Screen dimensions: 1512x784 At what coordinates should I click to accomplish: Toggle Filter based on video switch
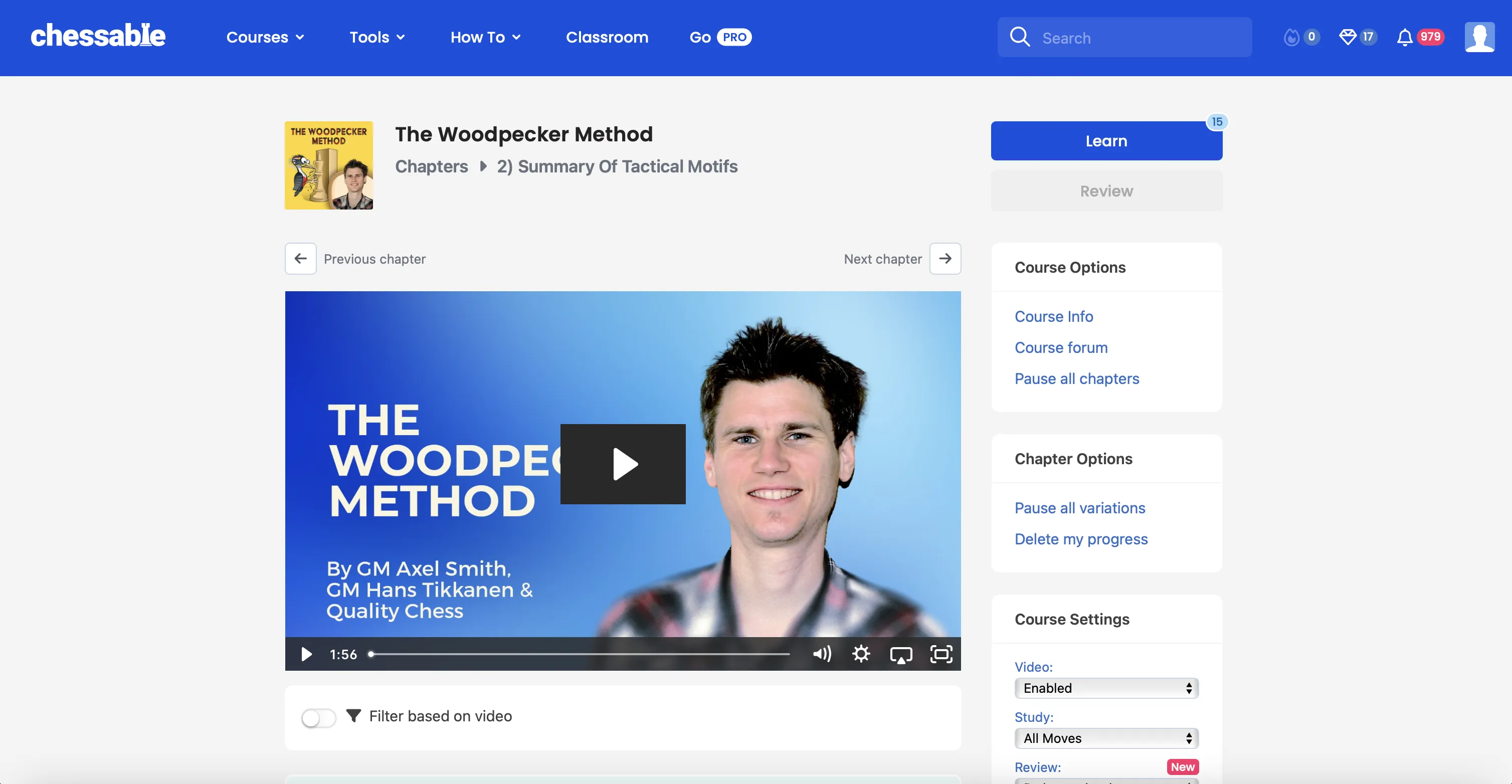coord(318,717)
